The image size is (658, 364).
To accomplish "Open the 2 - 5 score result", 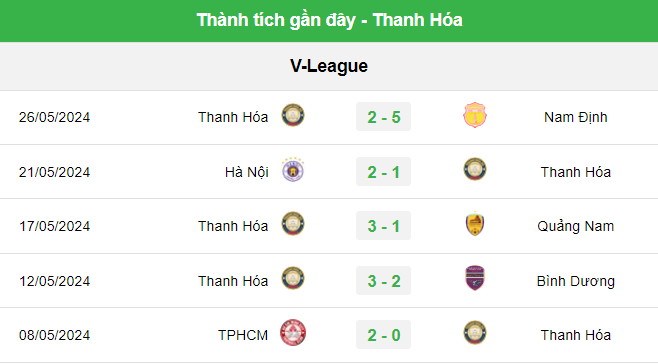I will tap(384, 117).
